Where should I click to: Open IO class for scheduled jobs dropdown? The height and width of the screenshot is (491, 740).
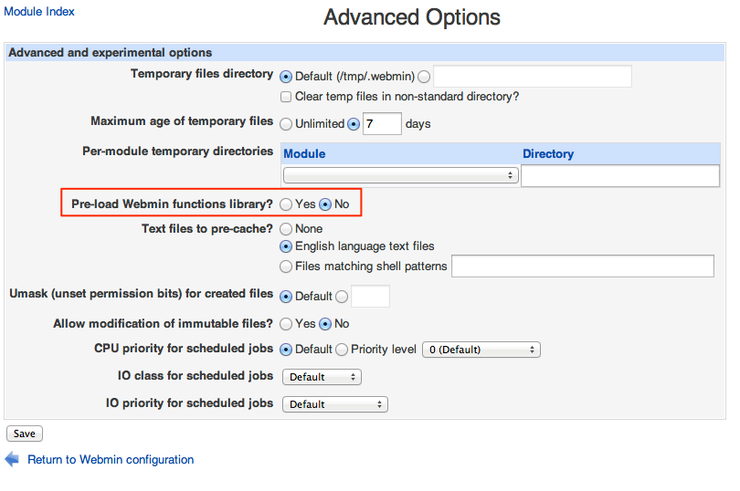322,377
